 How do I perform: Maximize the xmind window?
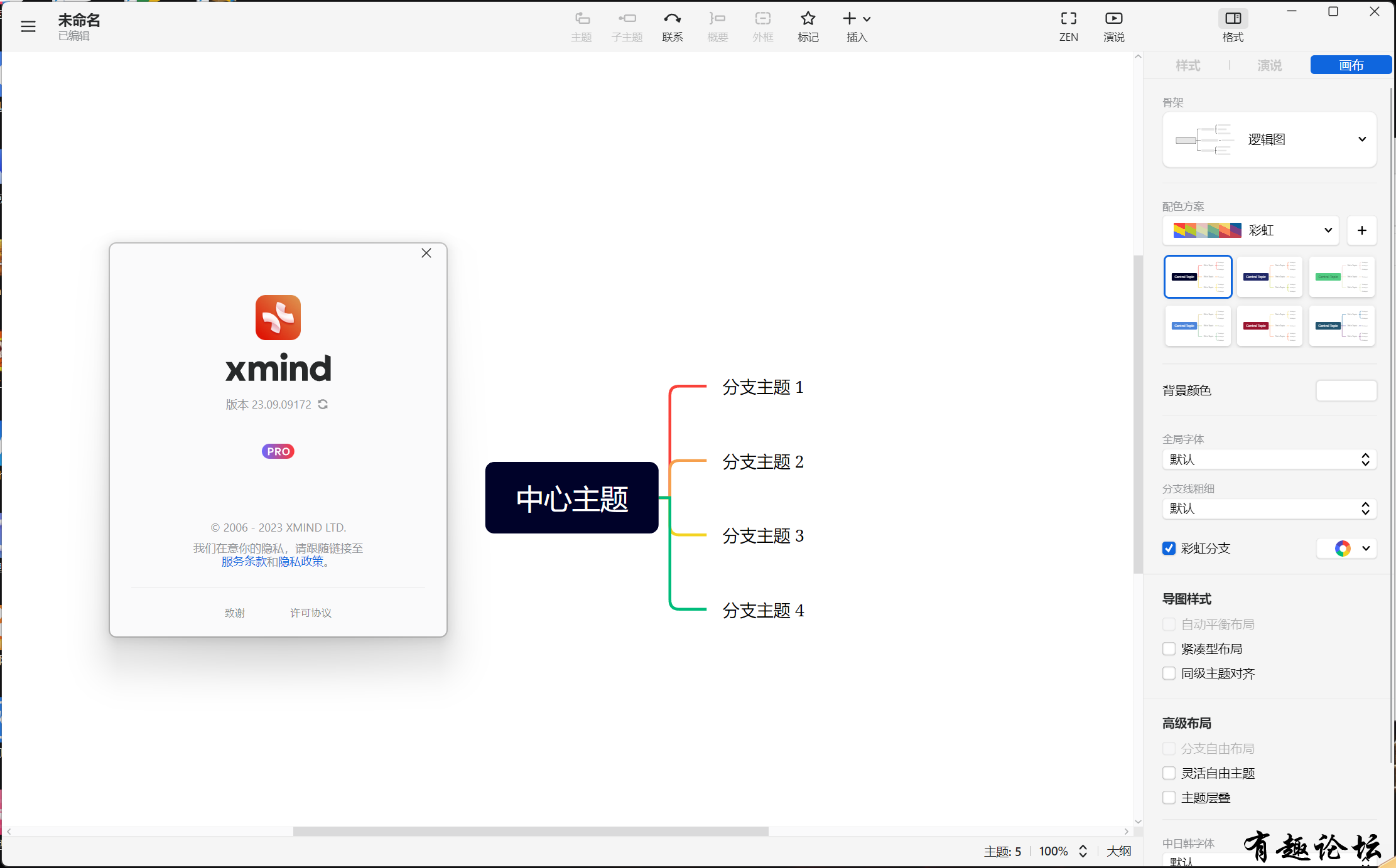1333,11
